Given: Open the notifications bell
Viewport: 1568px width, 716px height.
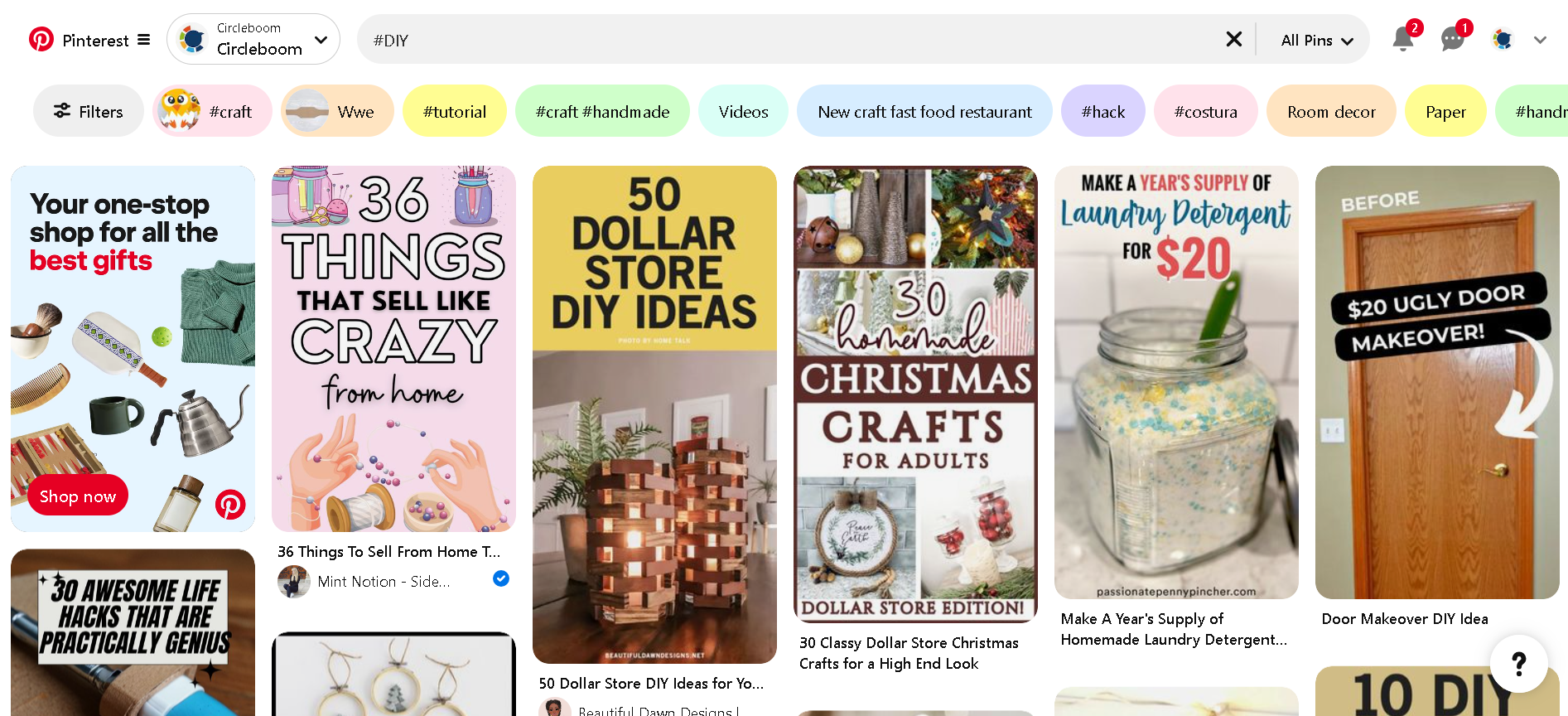Looking at the screenshot, I should [1402, 39].
